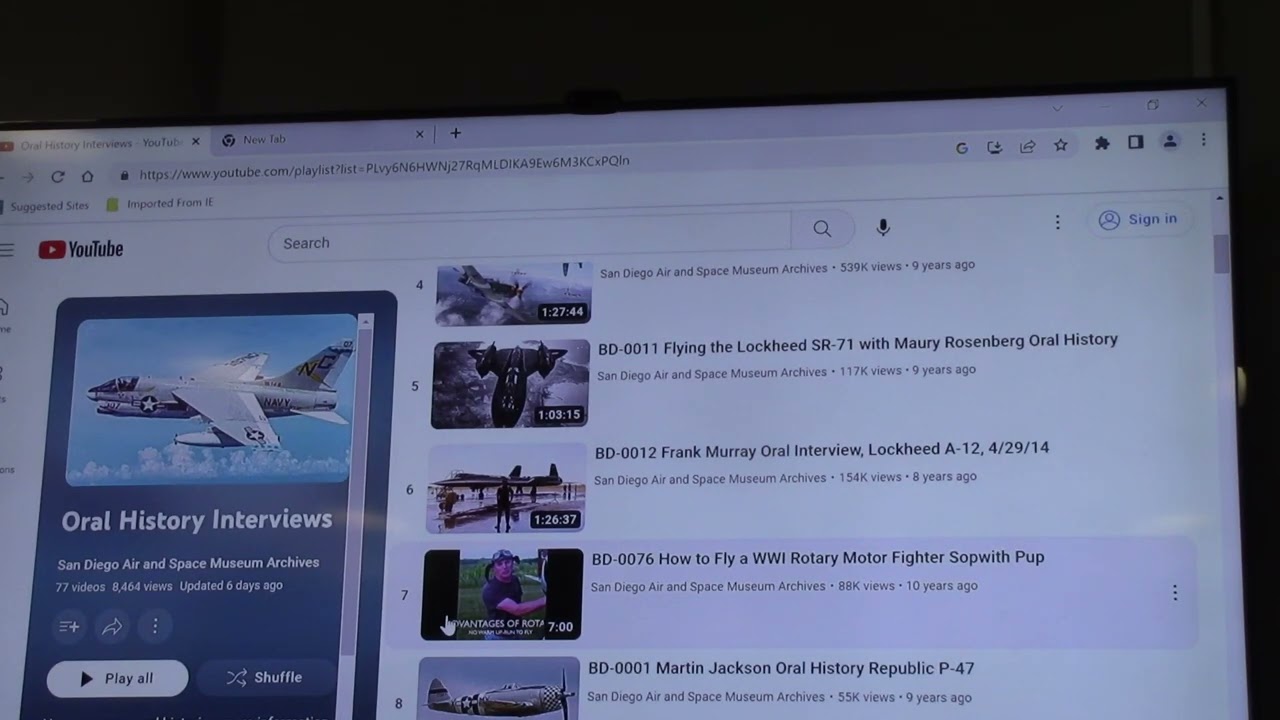Click the playlist cover image of Navy jet

(211, 400)
